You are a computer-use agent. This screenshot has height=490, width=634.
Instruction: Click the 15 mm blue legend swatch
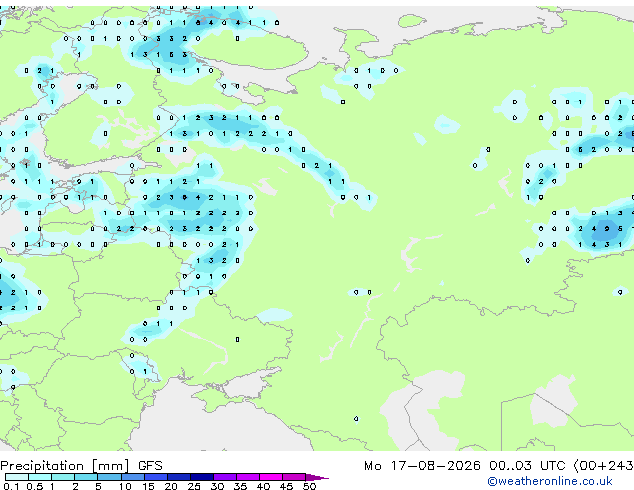156,477
